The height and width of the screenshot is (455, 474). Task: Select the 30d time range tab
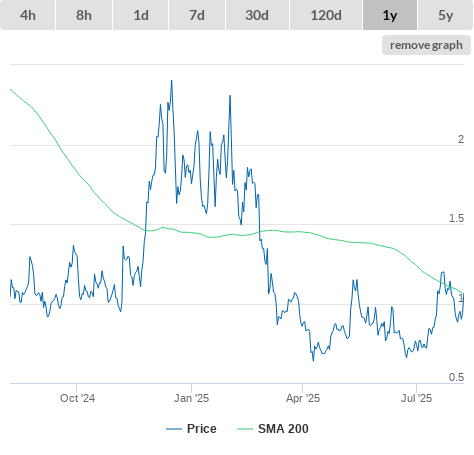pyautogui.click(x=257, y=15)
